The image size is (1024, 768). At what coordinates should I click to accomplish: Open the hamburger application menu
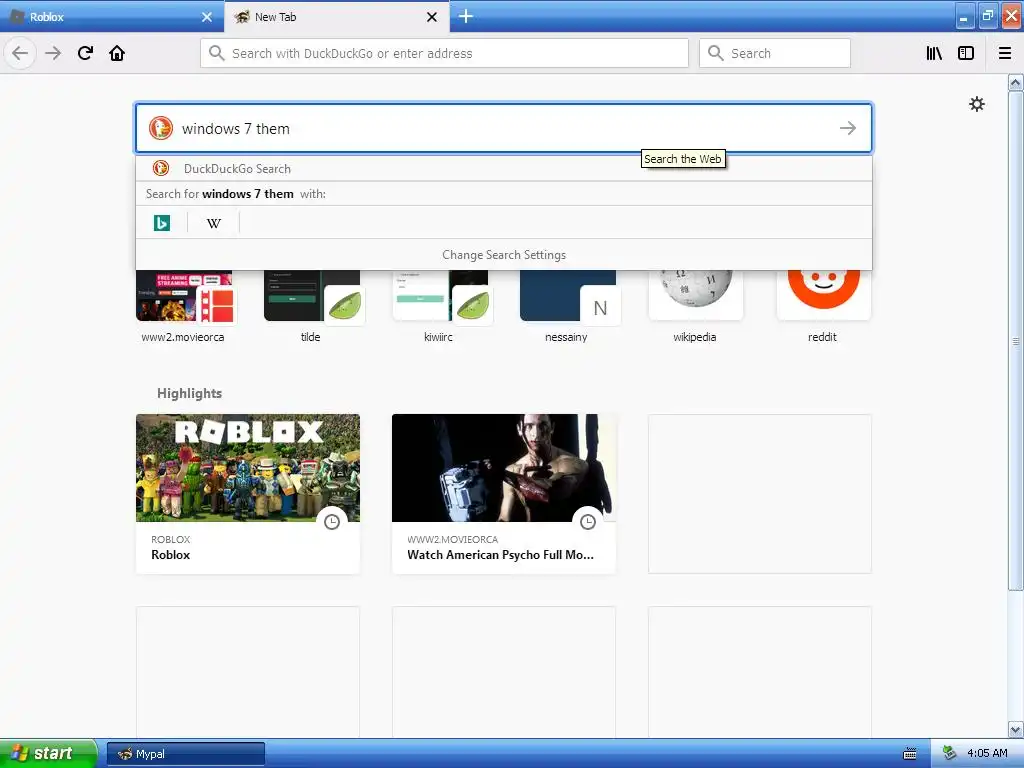[1005, 53]
